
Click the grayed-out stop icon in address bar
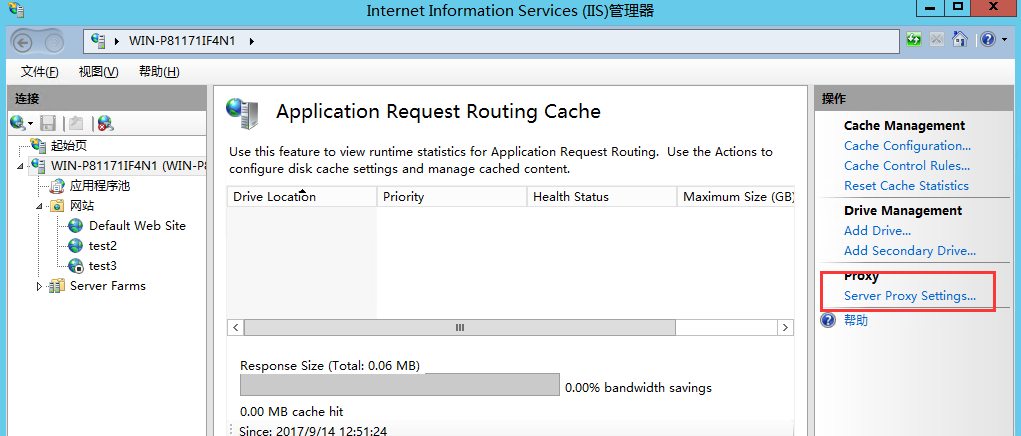936,40
